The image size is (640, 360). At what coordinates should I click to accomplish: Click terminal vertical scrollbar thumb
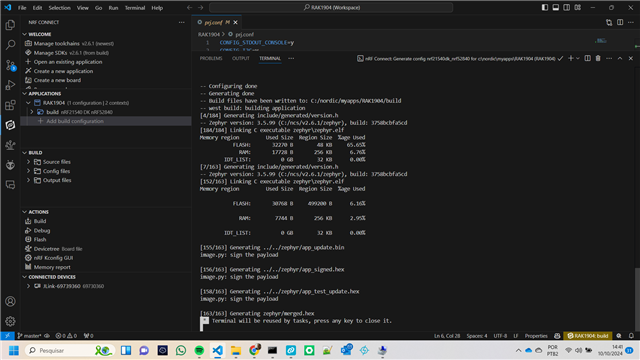tap(637, 299)
